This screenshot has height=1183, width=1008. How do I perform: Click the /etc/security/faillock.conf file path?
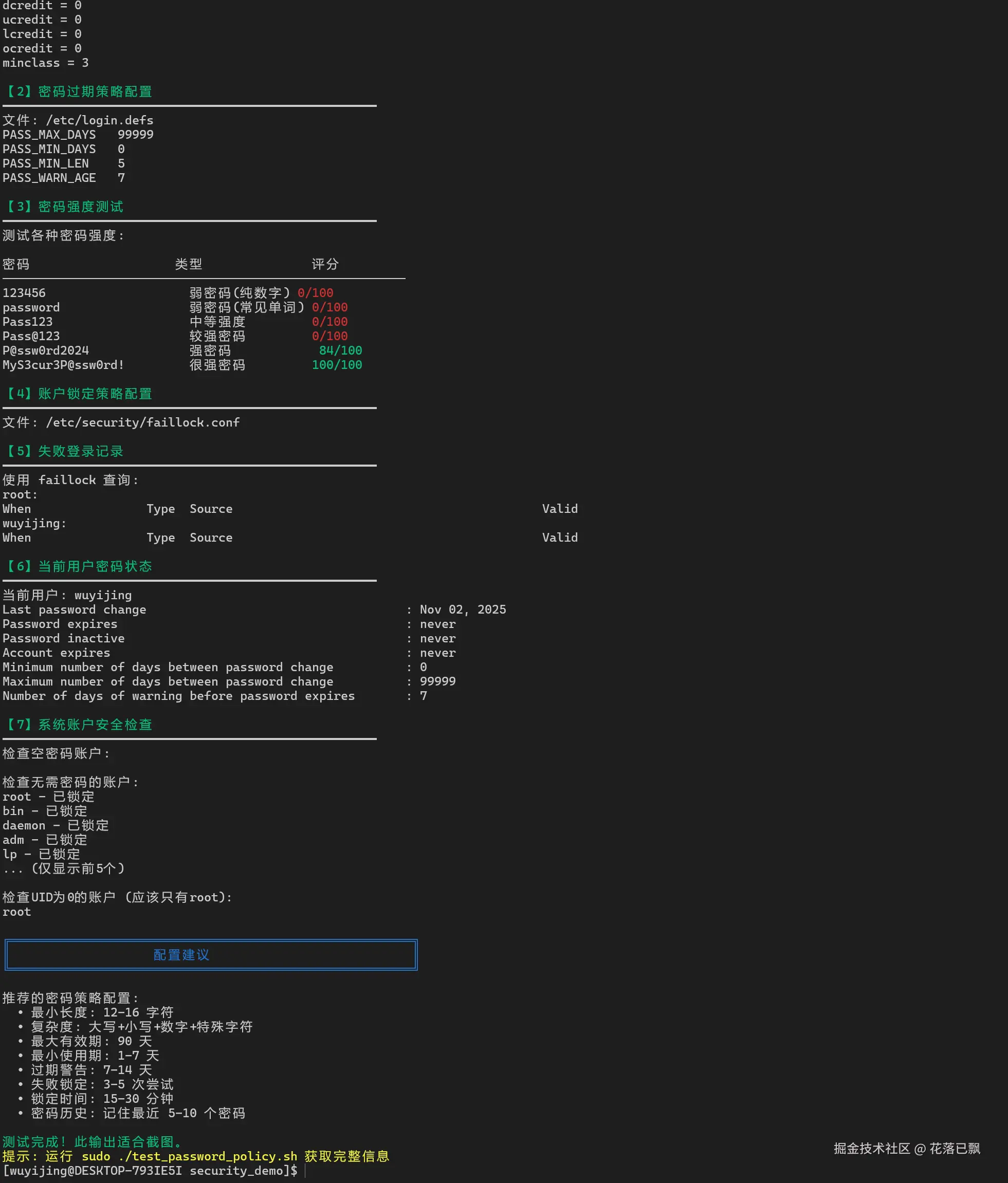coord(142,422)
